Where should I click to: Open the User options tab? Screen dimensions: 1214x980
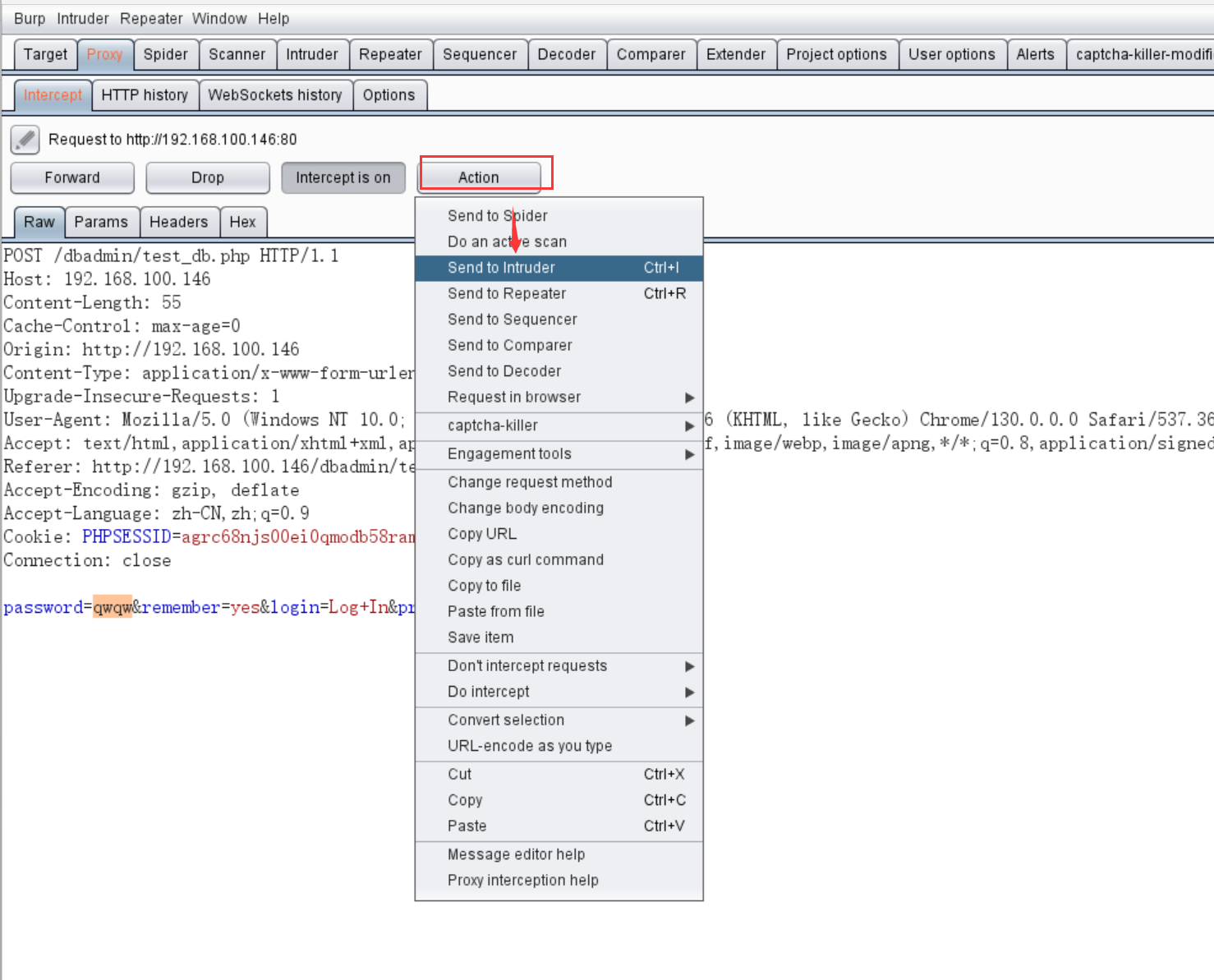point(952,54)
